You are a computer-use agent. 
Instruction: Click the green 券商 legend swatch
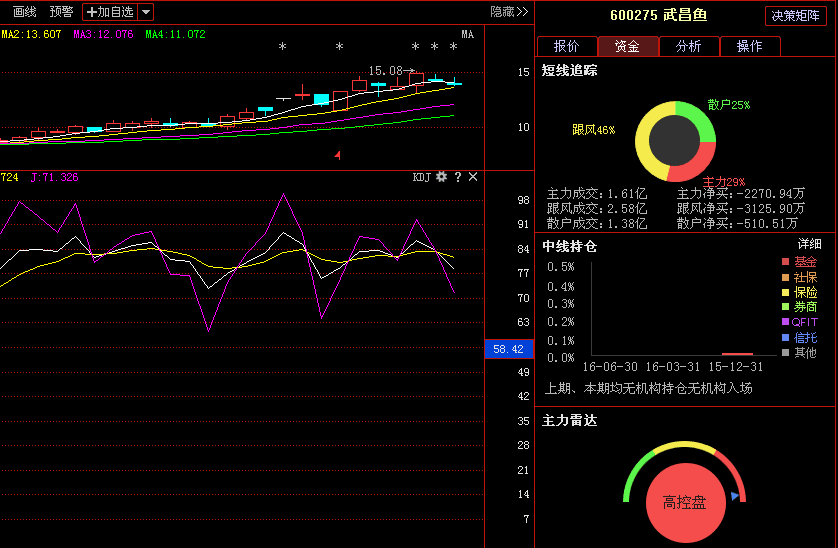click(x=785, y=307)
